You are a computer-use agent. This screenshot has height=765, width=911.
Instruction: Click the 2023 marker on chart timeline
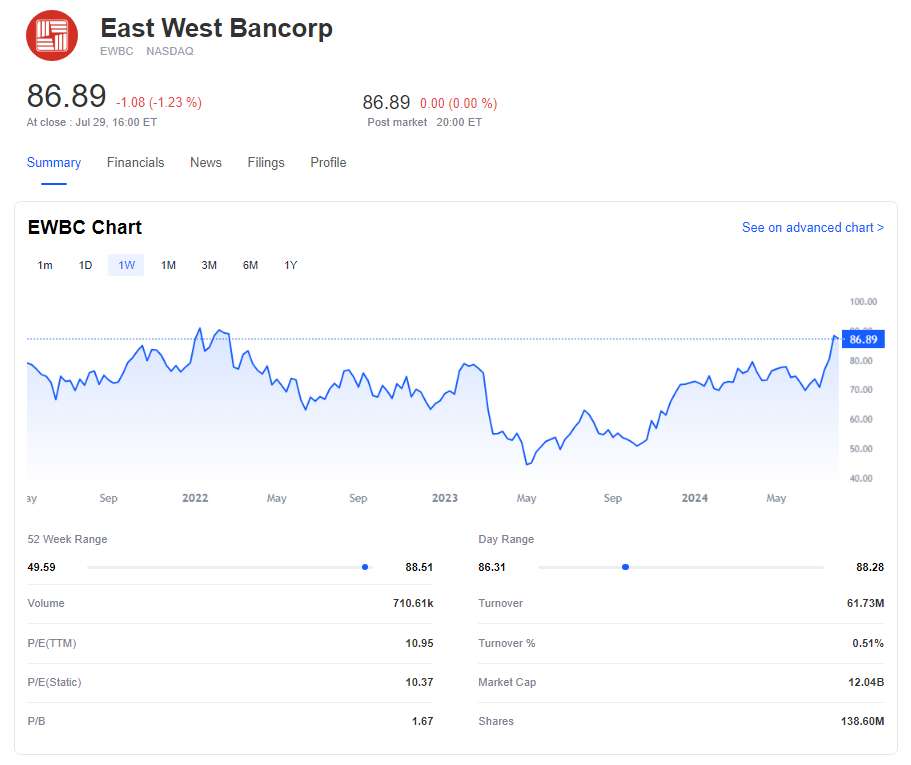point(444,498)
